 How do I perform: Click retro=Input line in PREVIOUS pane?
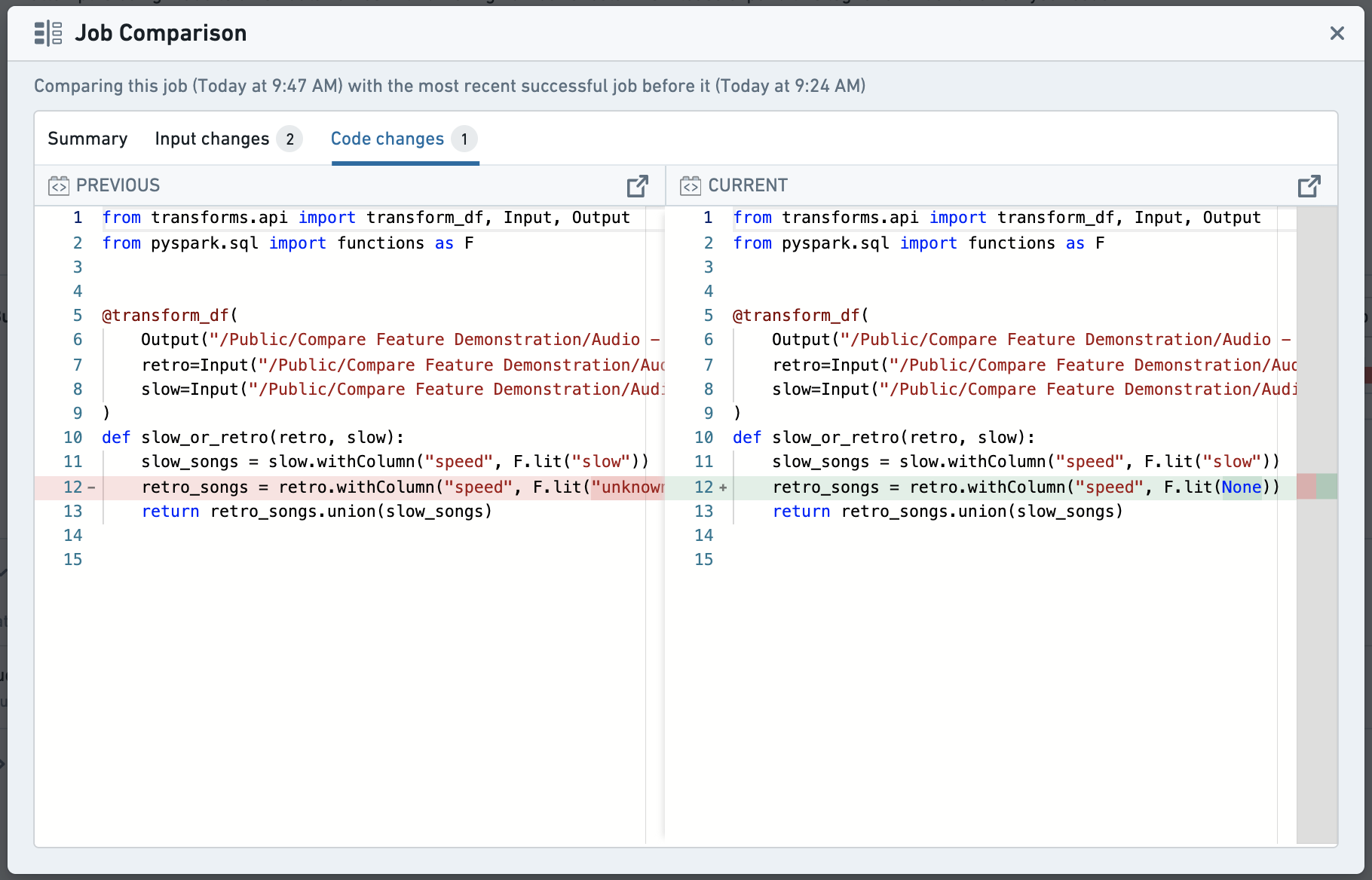[403, 365]
